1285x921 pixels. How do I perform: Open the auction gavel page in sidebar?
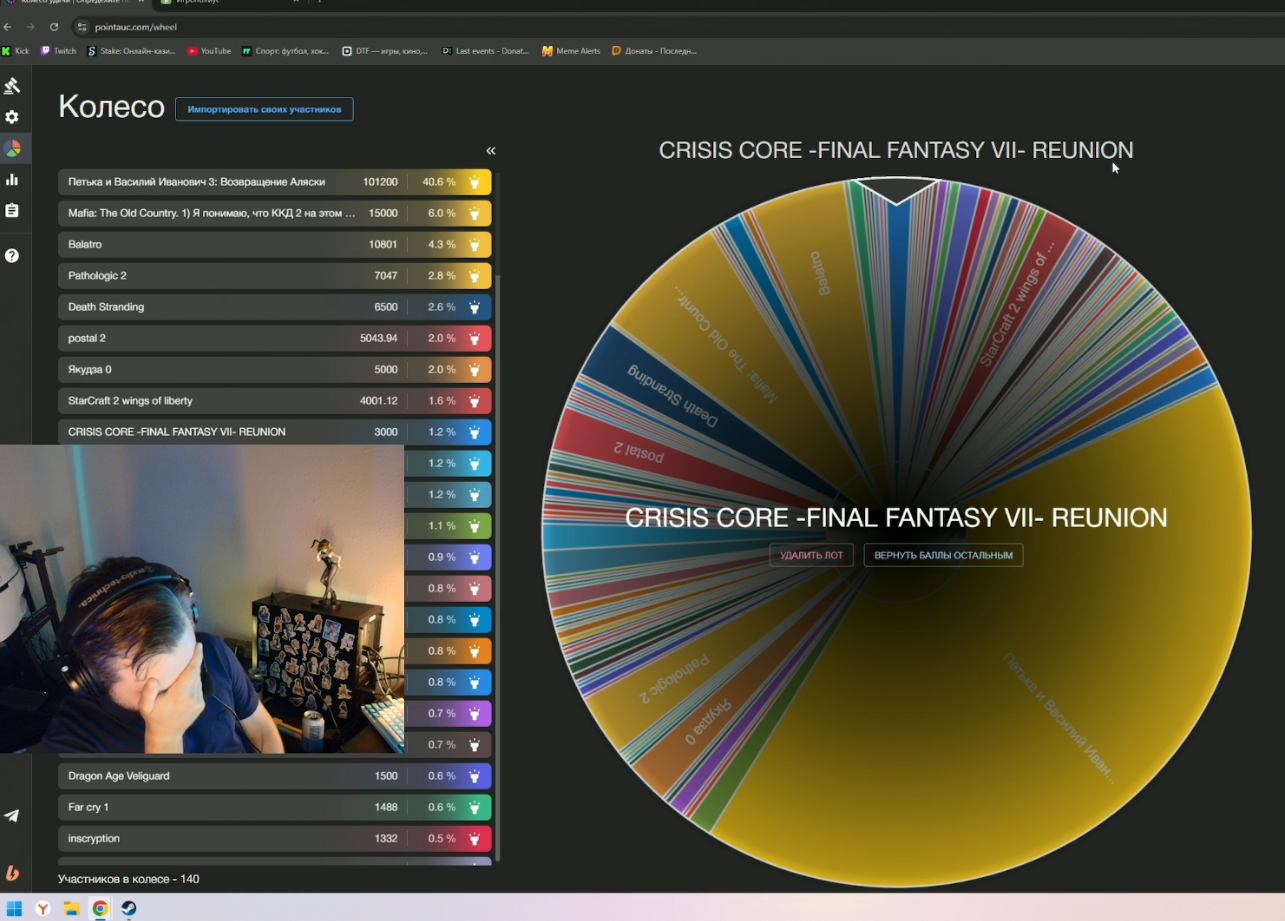tap(12, 85)
